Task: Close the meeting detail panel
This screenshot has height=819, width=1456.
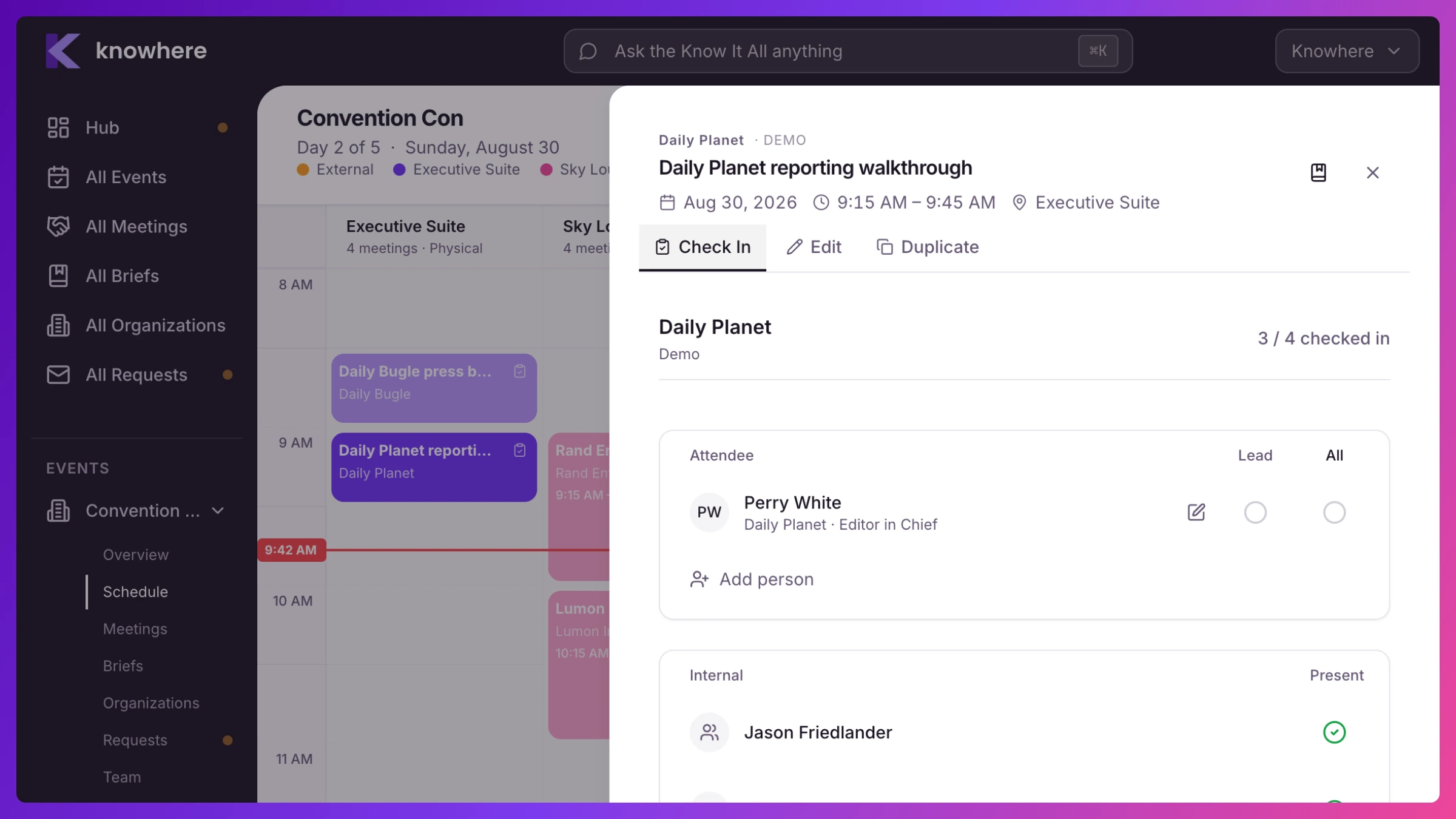Action: tap(1373, 172)
